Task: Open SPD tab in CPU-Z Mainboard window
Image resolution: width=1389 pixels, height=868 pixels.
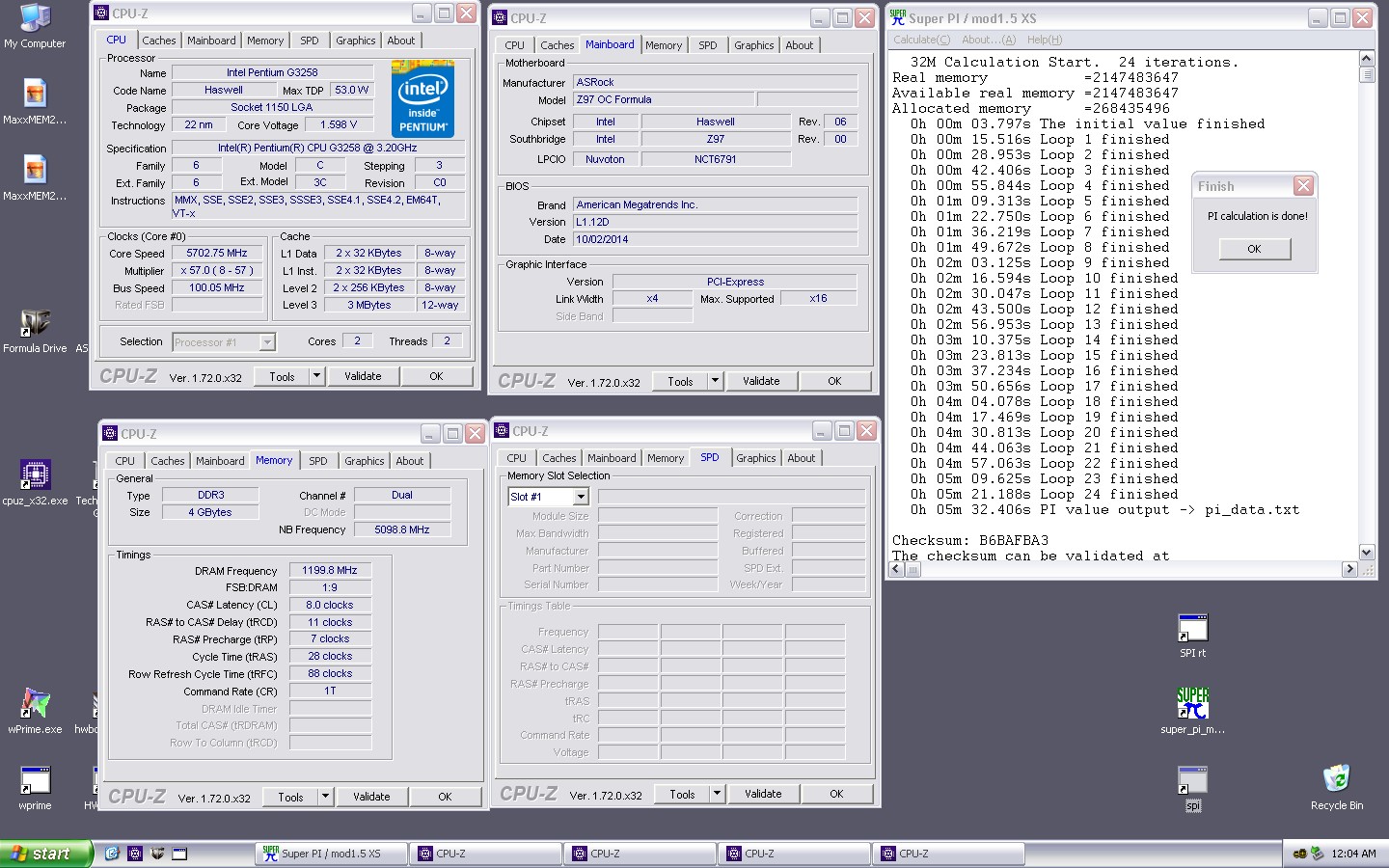Action: pos(708,45)
